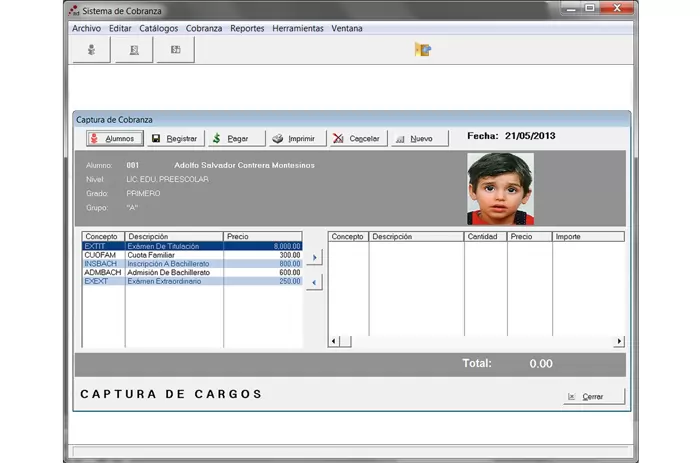Click the first student icon in main toolbar
Image resolution: width=700 pixels, height=463 pixels.
pos(92,49)
